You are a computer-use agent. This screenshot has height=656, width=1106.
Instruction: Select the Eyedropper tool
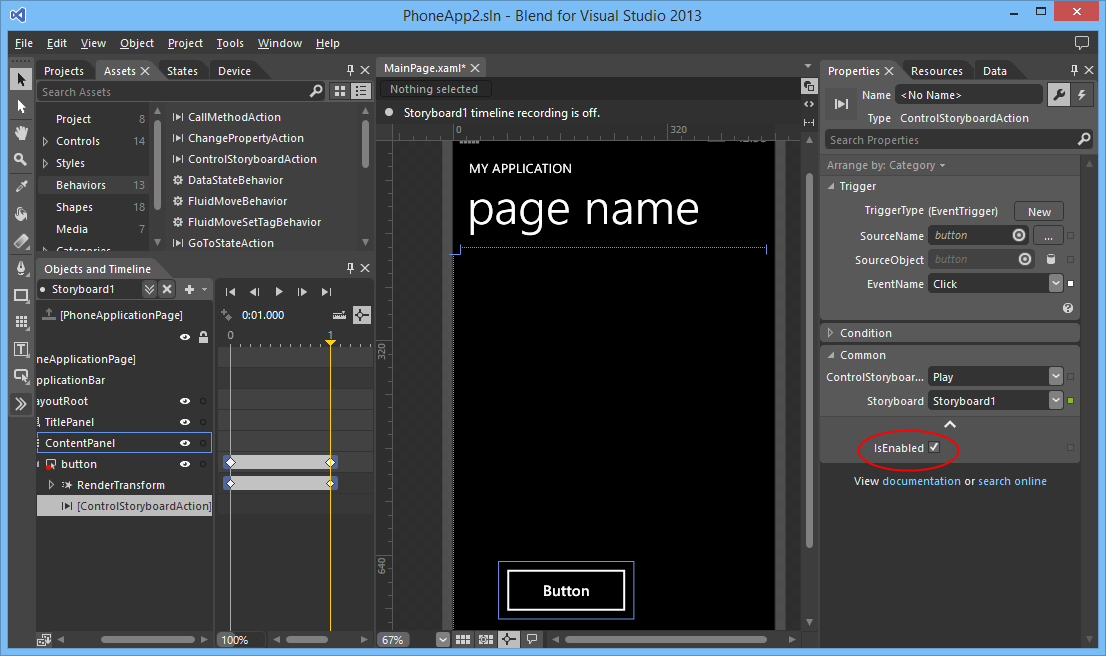click(x=21, y=187)
